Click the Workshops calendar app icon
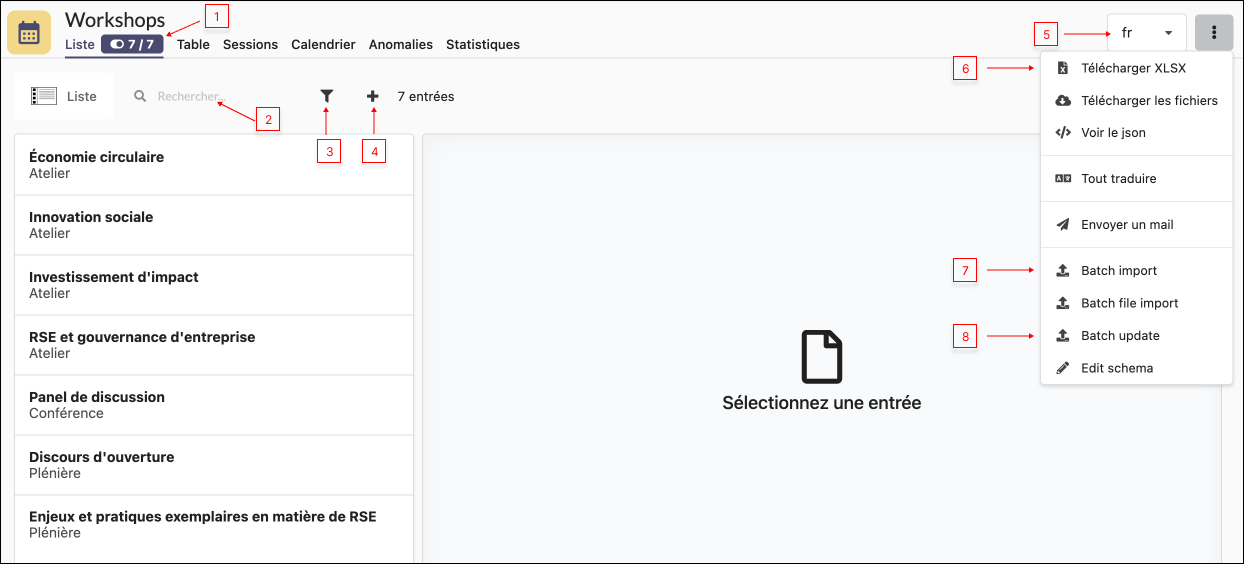This screenshot has height=564, width=1244. coord(29,32)
